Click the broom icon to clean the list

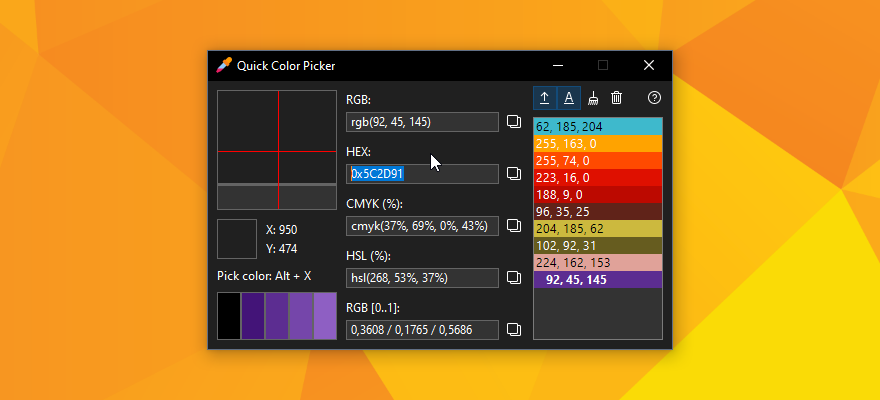[x=593, y=98]
